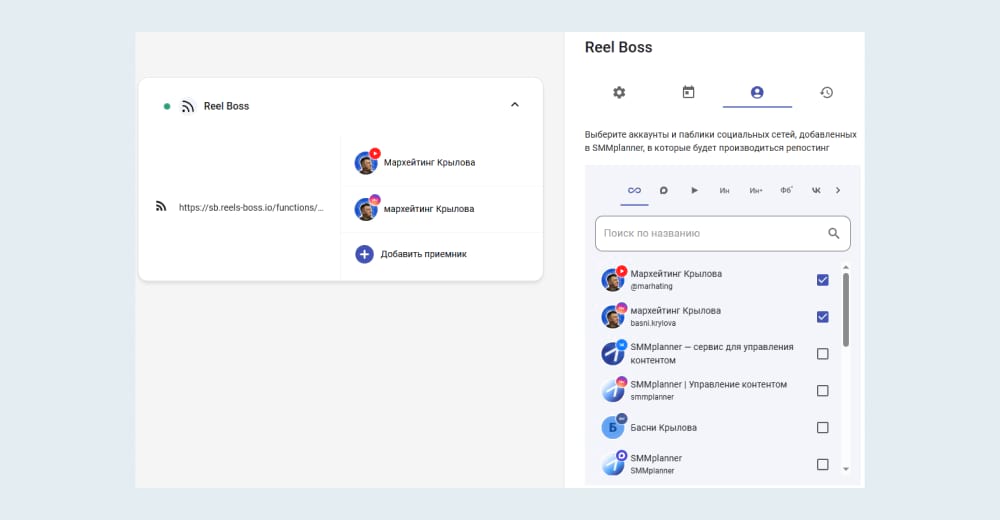1000x520 pixels.
Task: Collapse the Reel Boss card chevron
Action: [x=515, y=105]
